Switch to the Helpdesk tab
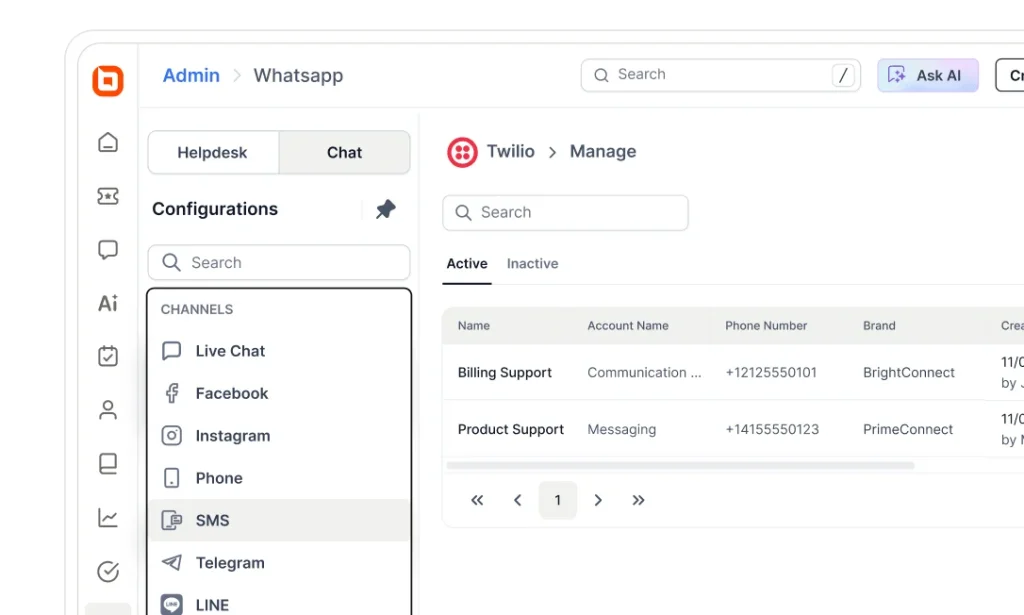 click(x=213, y=153)
